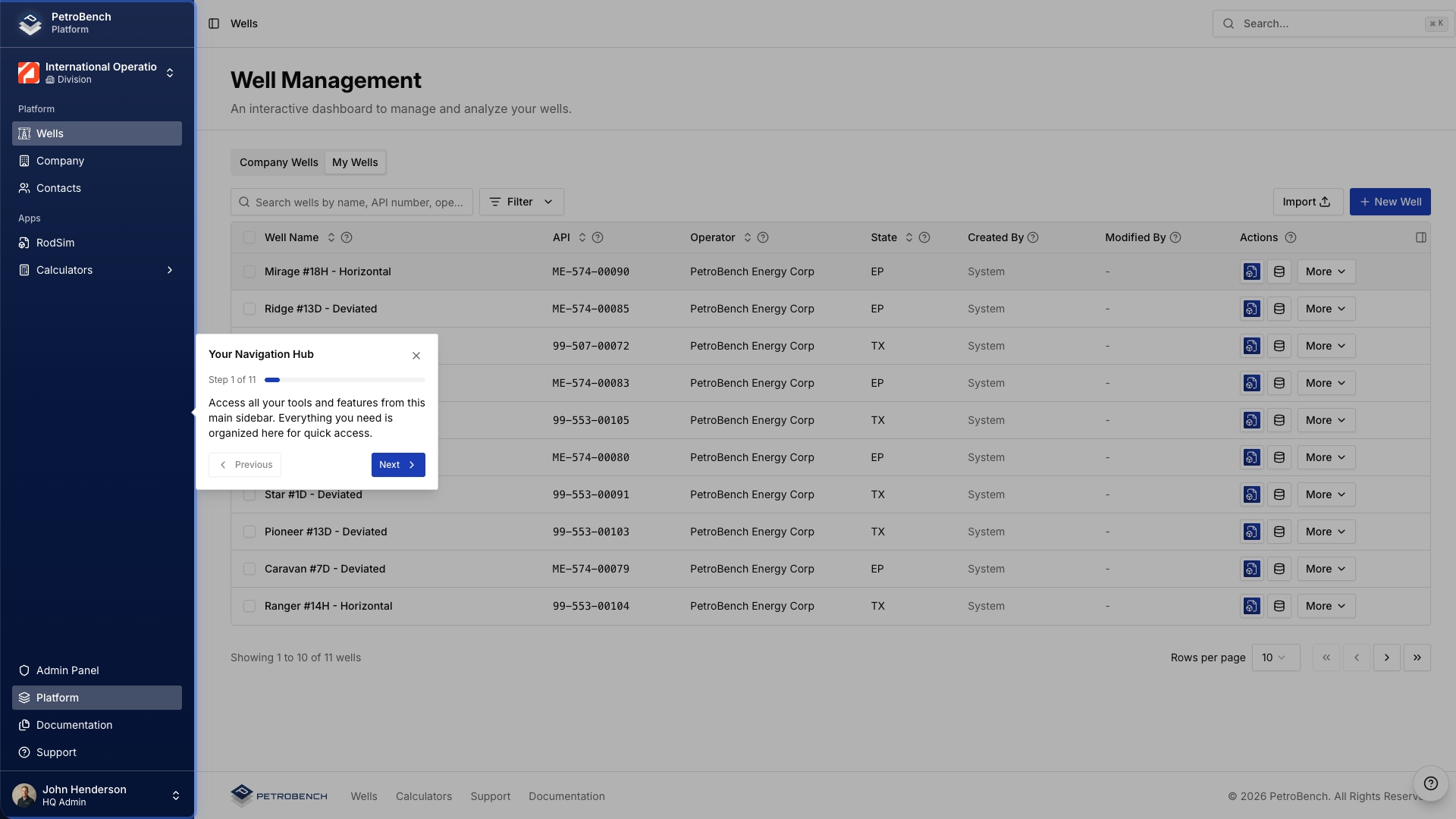Image resolution: width=1456 pixels, height=819 pixels.
Task: Open the RodSim file action for Ridge #13D
Action: pyautogui.click(x=1251, y=309)
